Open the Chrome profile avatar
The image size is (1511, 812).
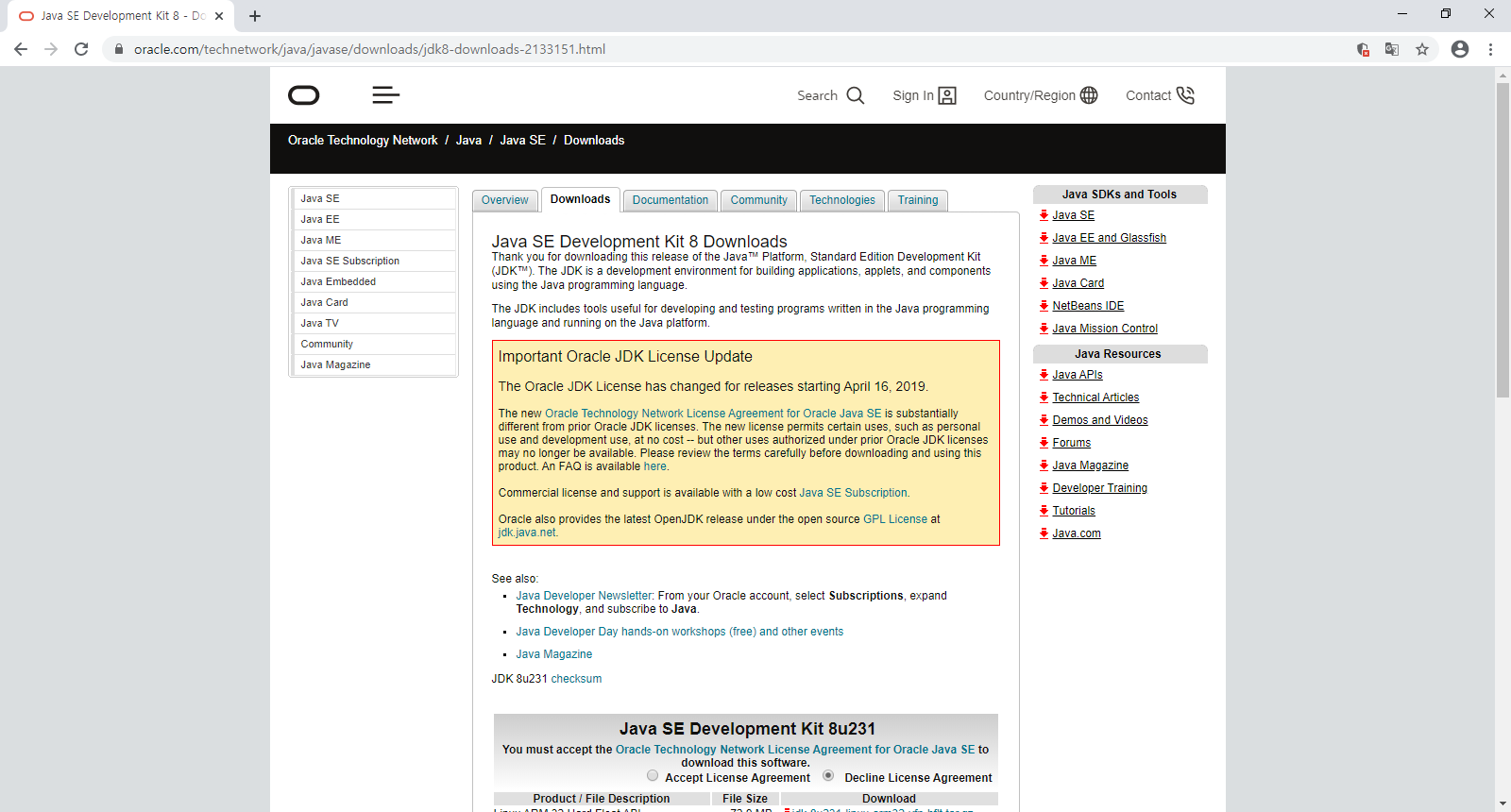[x=1460, y=49]
